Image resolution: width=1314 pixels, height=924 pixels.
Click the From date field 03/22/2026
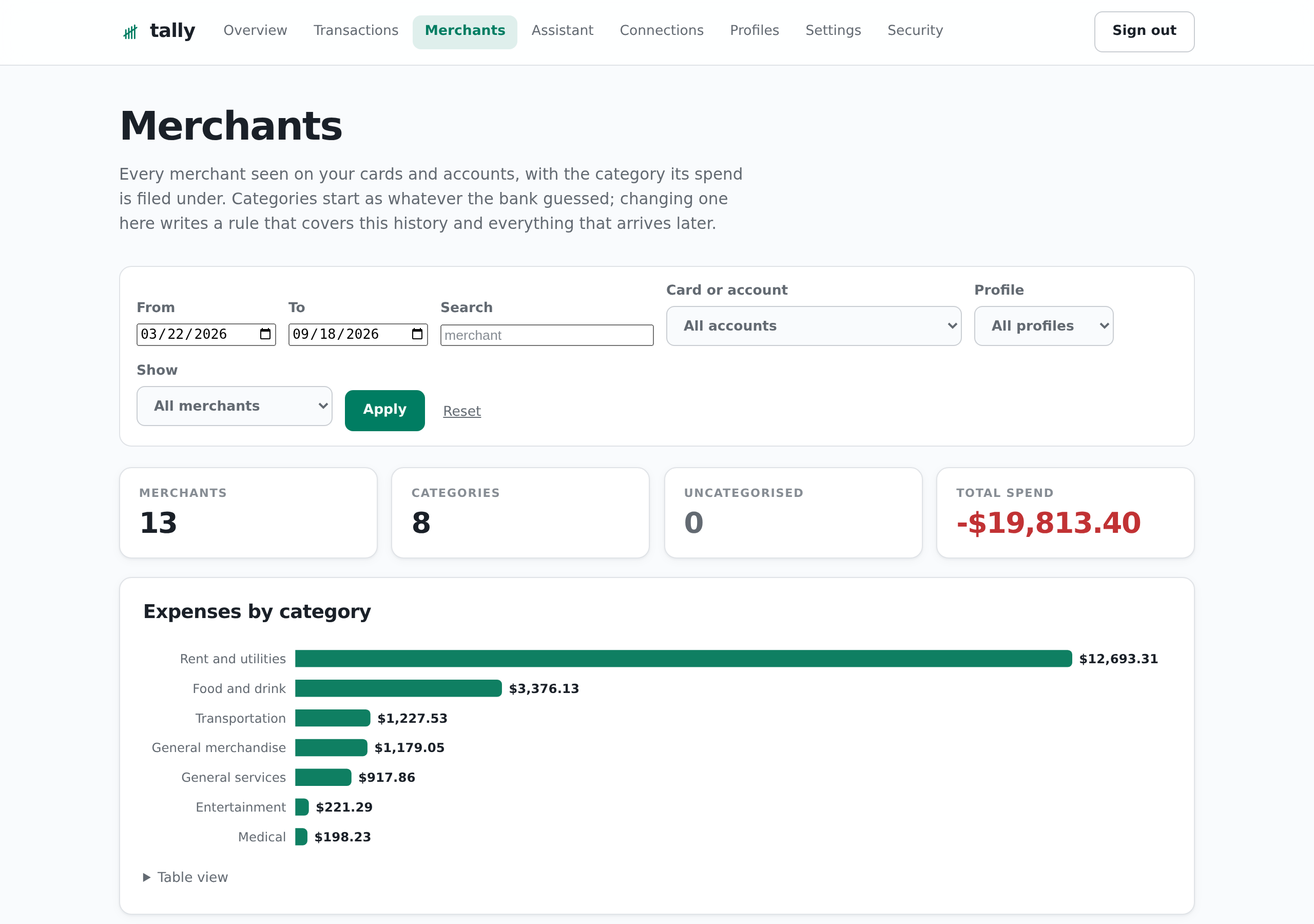[x=206, y=334]
